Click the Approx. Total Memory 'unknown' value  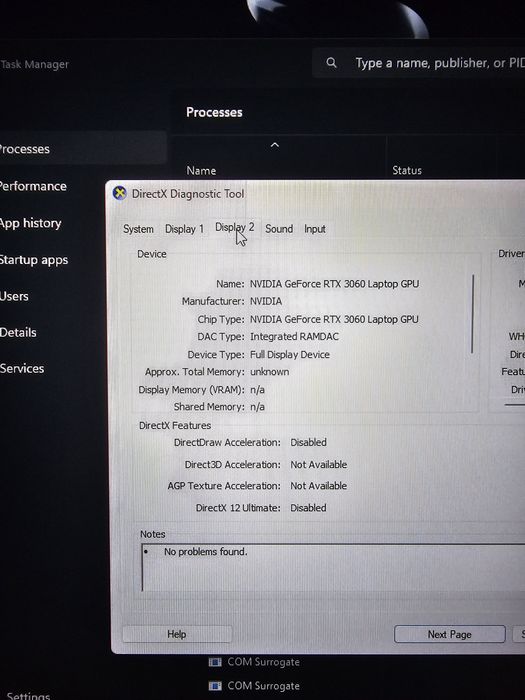pyautogui.click(x=269, y=372)
